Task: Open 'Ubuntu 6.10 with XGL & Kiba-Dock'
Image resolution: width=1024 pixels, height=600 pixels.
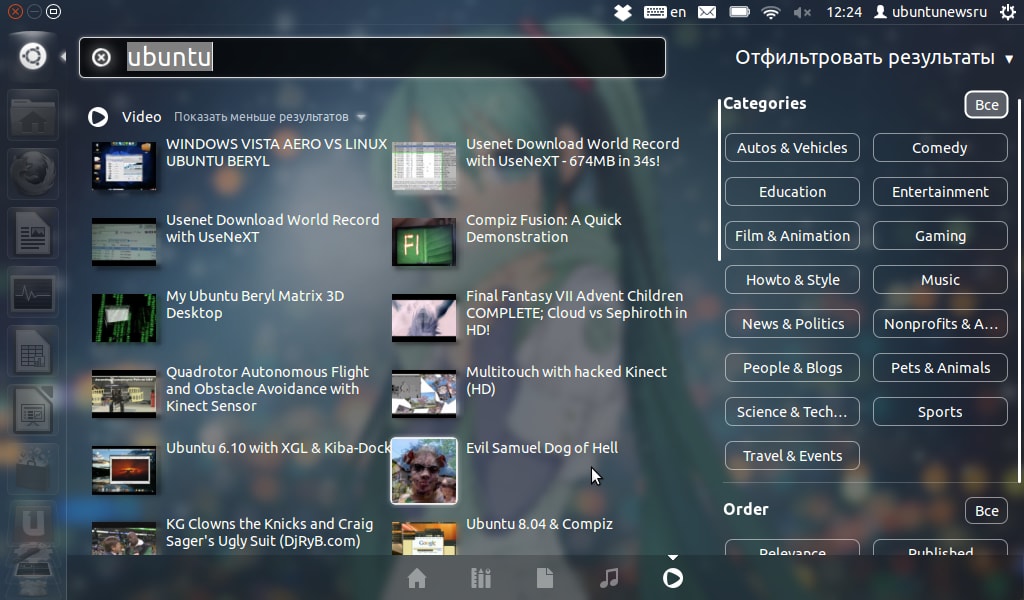Action: coord(278,448)
